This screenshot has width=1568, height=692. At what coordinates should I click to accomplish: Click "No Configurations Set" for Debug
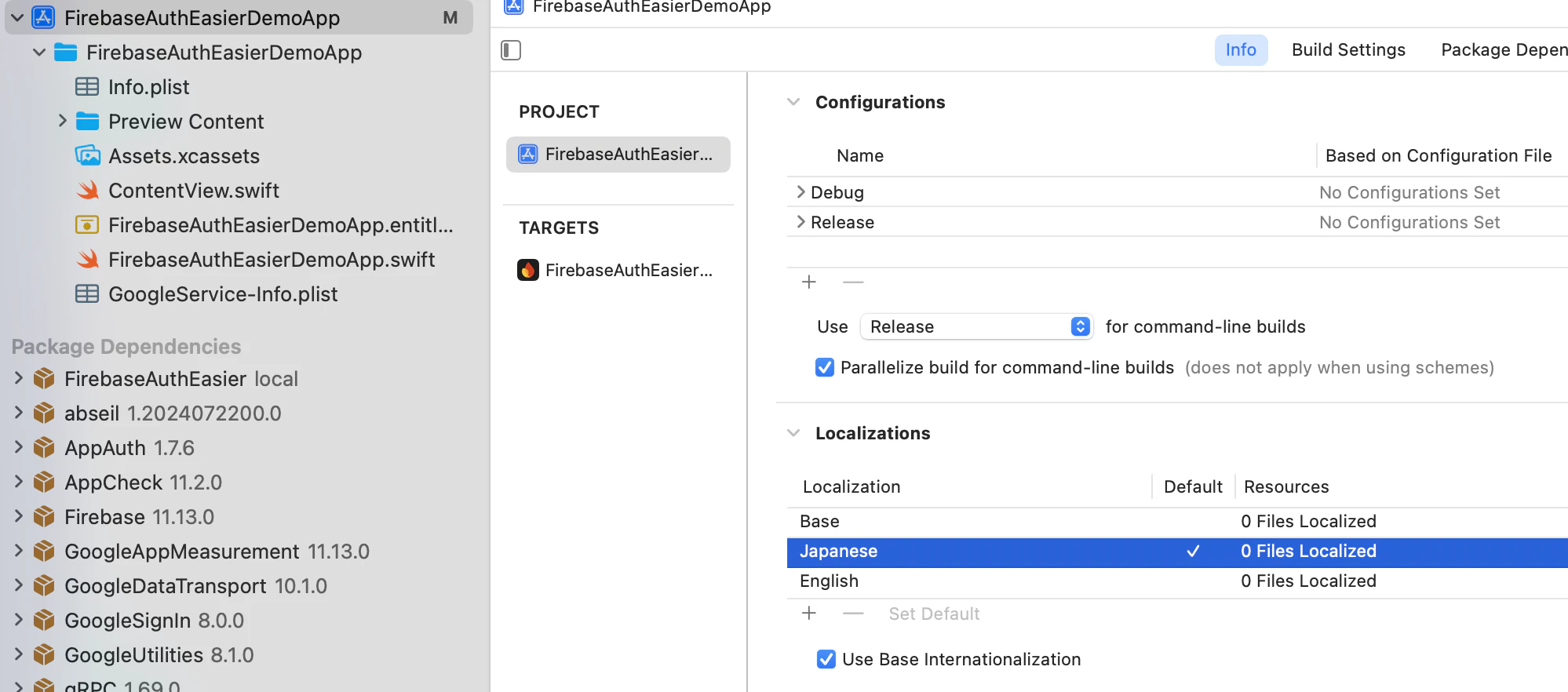[1409, 192]
